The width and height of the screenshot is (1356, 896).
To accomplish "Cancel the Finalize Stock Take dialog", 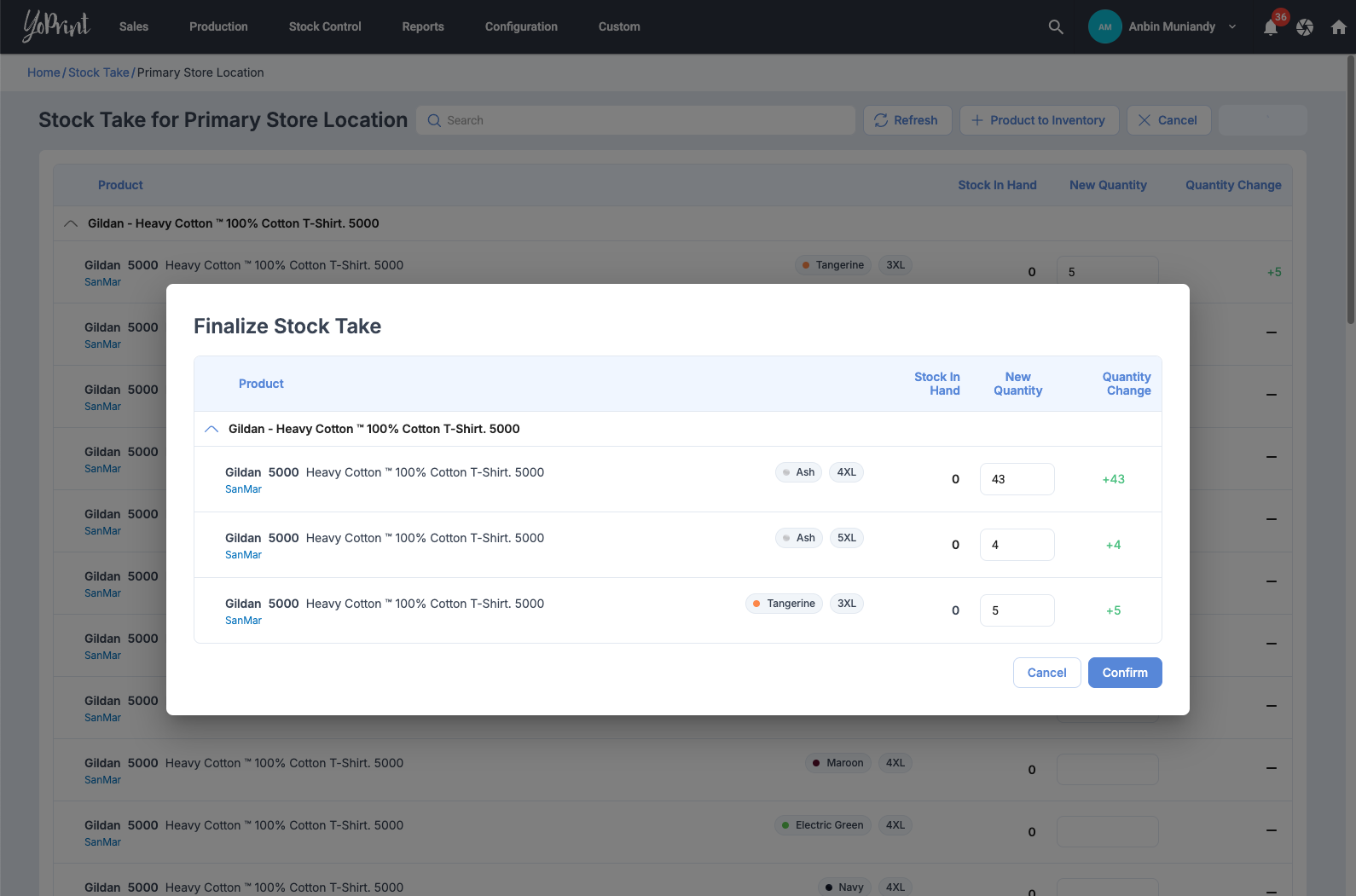I will coord(1046,673).
